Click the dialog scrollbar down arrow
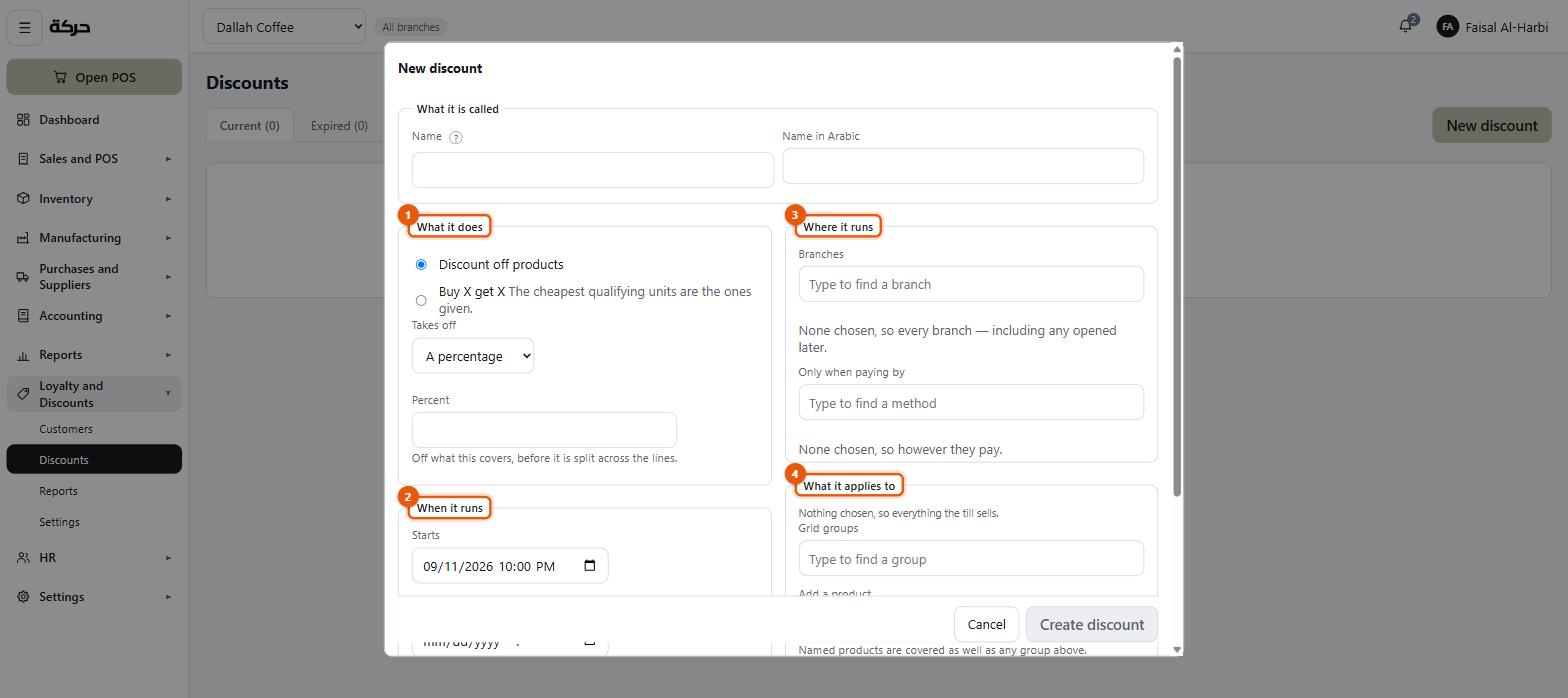The width and height of the screenshot is (1568, 698). (1177, 650)
